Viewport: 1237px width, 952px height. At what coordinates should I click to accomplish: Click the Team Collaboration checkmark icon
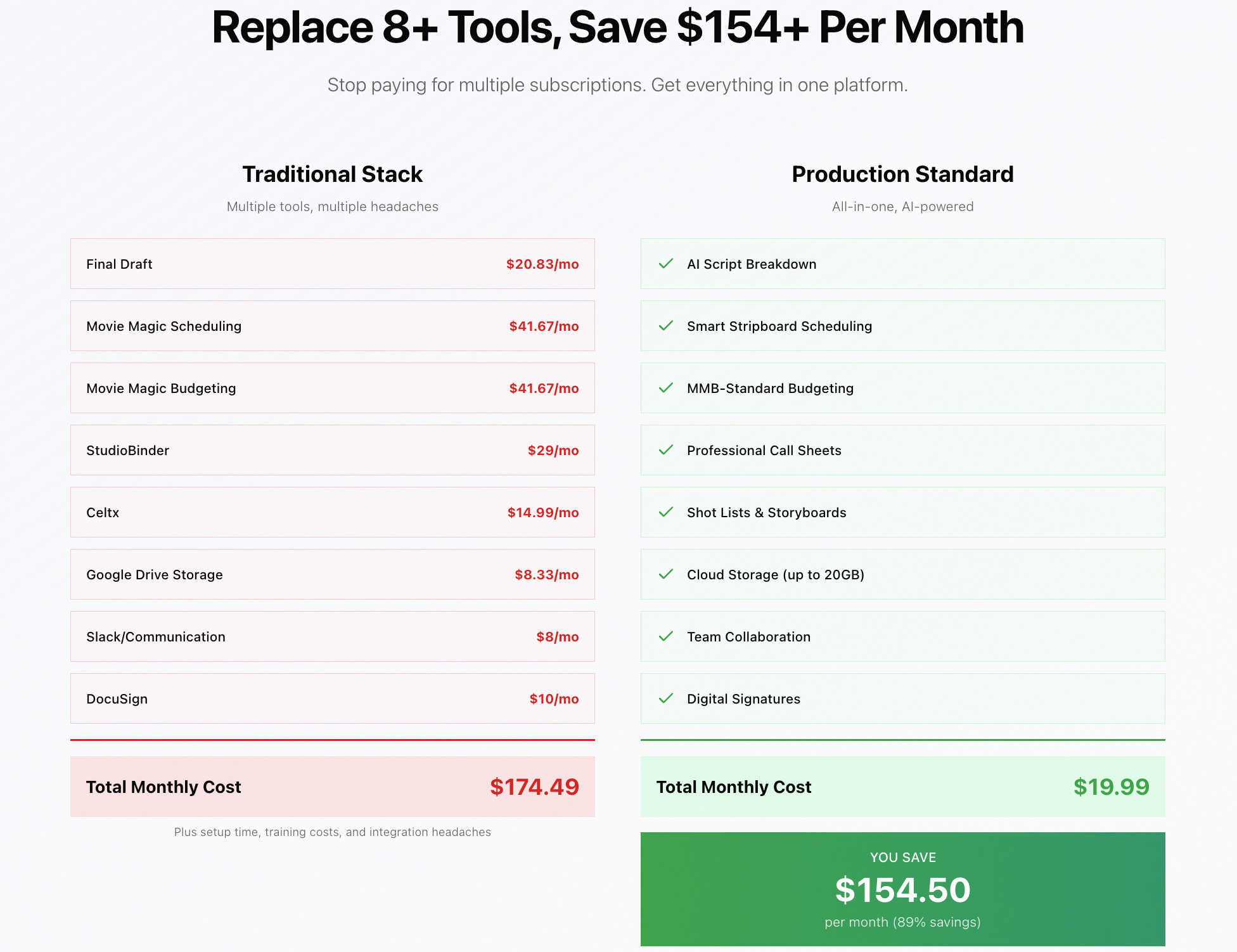[665, 636]
